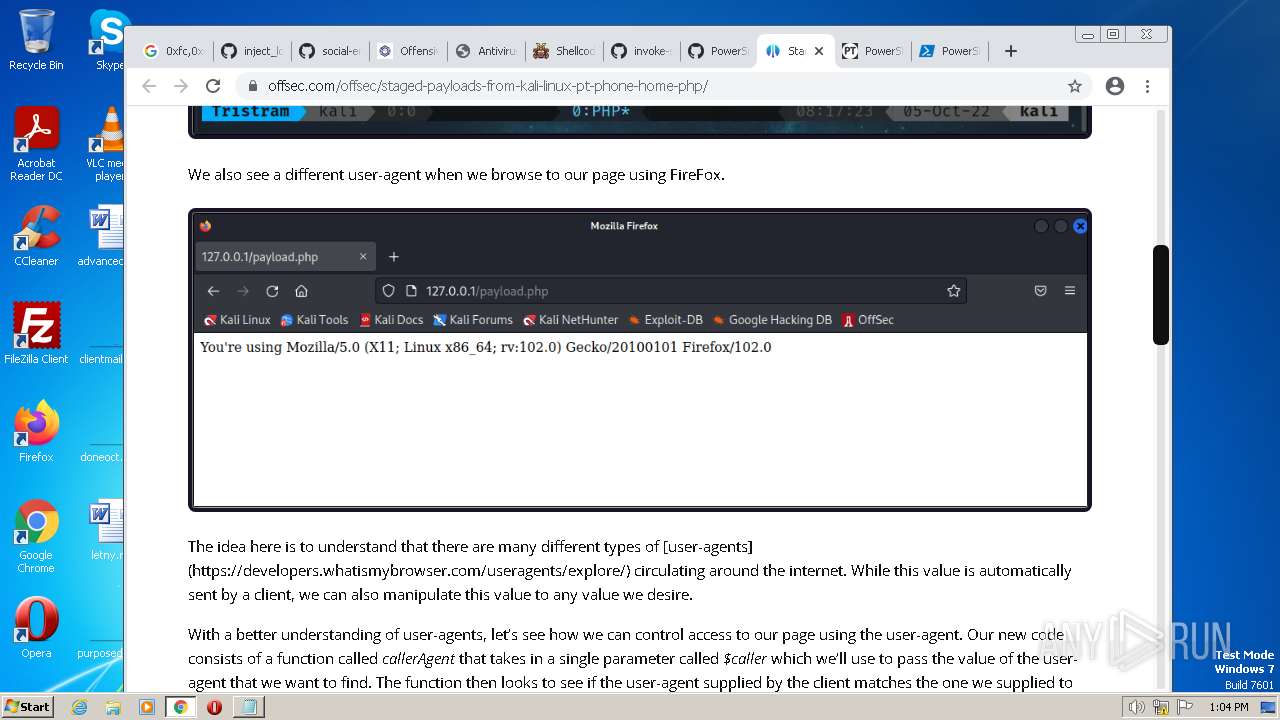The width and height of the screenshot is (1280, 720).
Task: Open the media player taskbar icon
Action: [x=147, y=706]
